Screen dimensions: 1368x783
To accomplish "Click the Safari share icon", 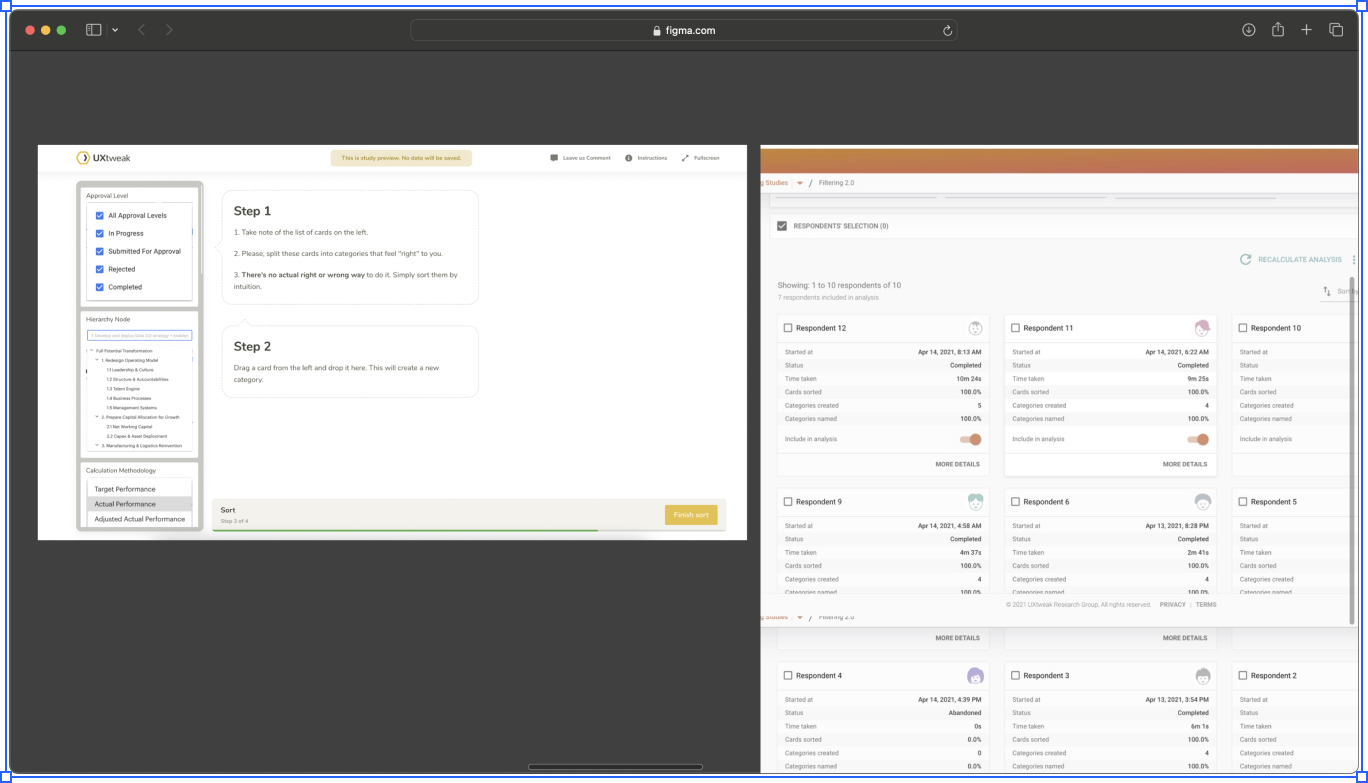I will click(1278, 30).
